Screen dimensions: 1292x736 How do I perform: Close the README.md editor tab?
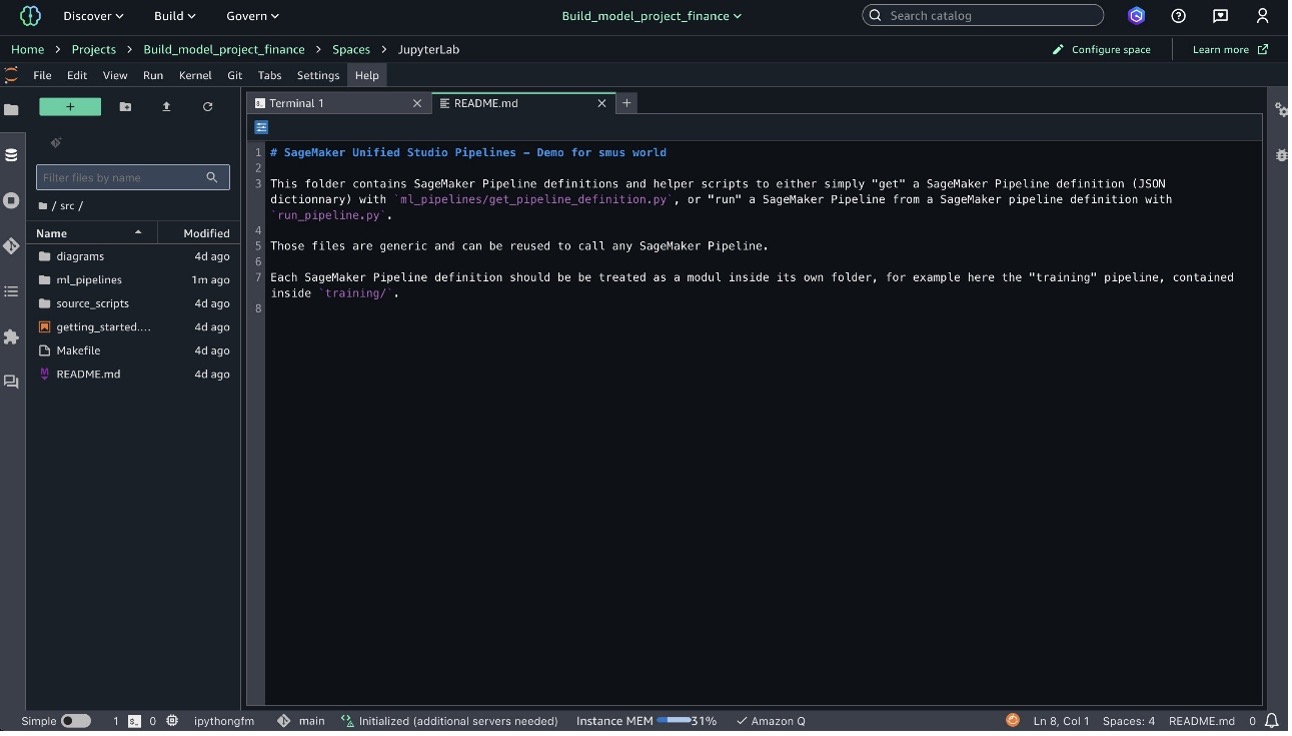click(602, 103)
